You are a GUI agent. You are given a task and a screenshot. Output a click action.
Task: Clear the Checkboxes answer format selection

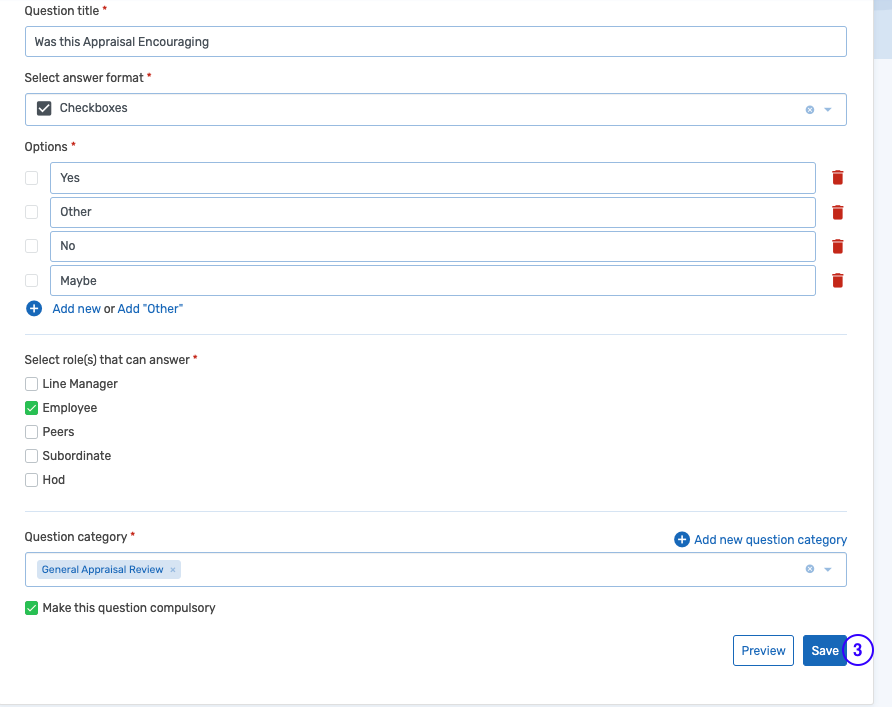[x=810, y=110]
